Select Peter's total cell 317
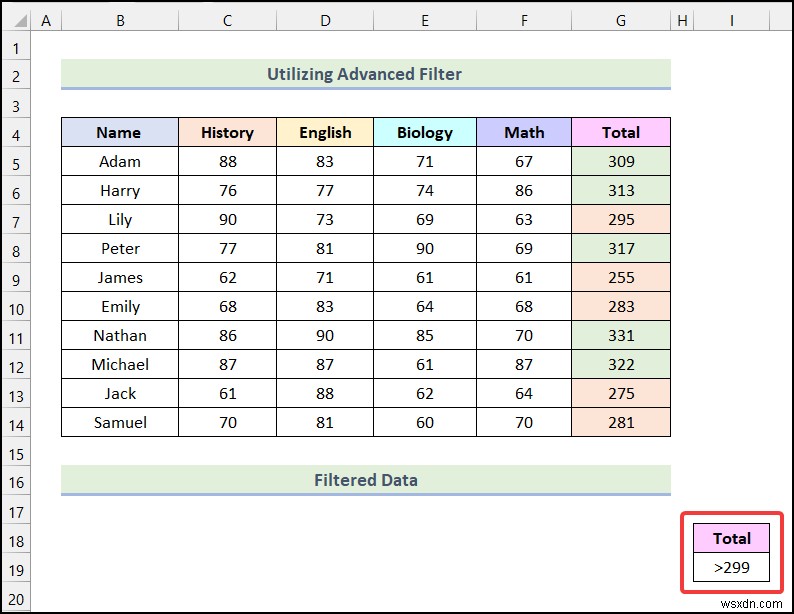 621,249
